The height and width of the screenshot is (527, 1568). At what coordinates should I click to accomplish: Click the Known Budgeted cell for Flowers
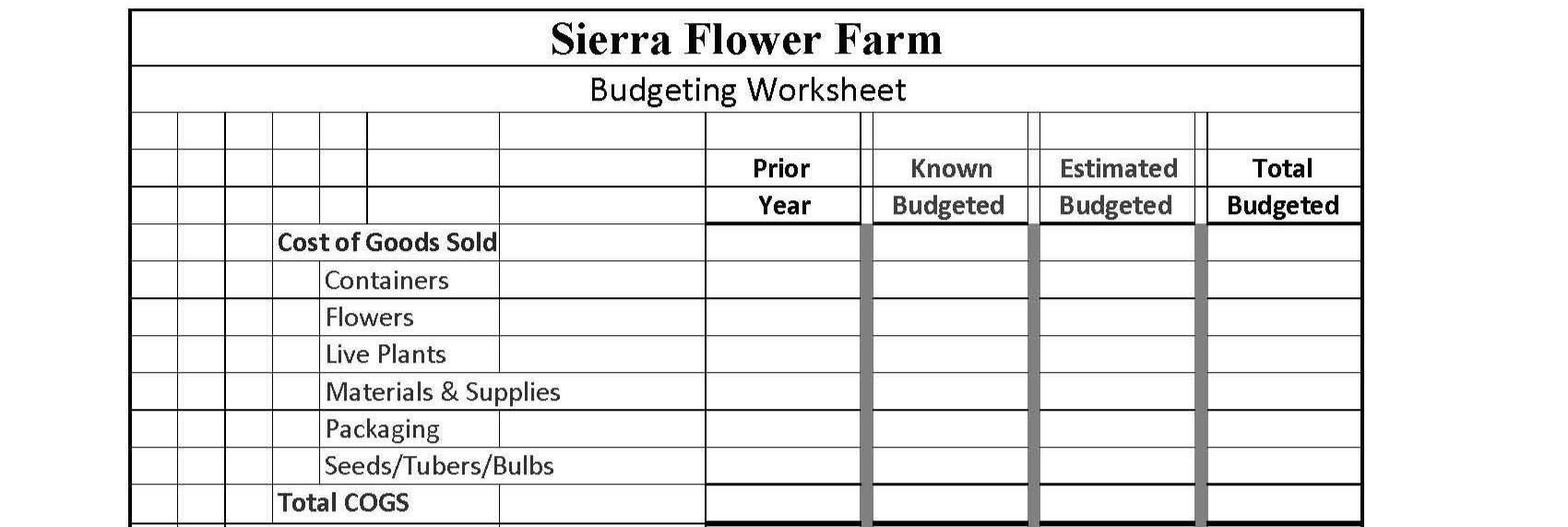point(949,317)
